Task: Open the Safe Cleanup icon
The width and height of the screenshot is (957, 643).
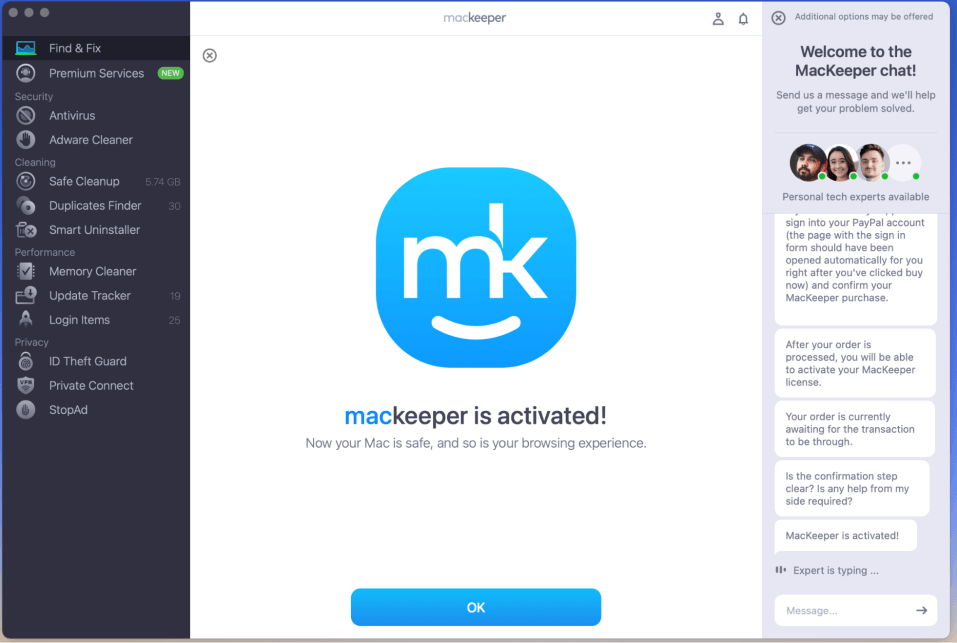Action: tap(26, 181)
